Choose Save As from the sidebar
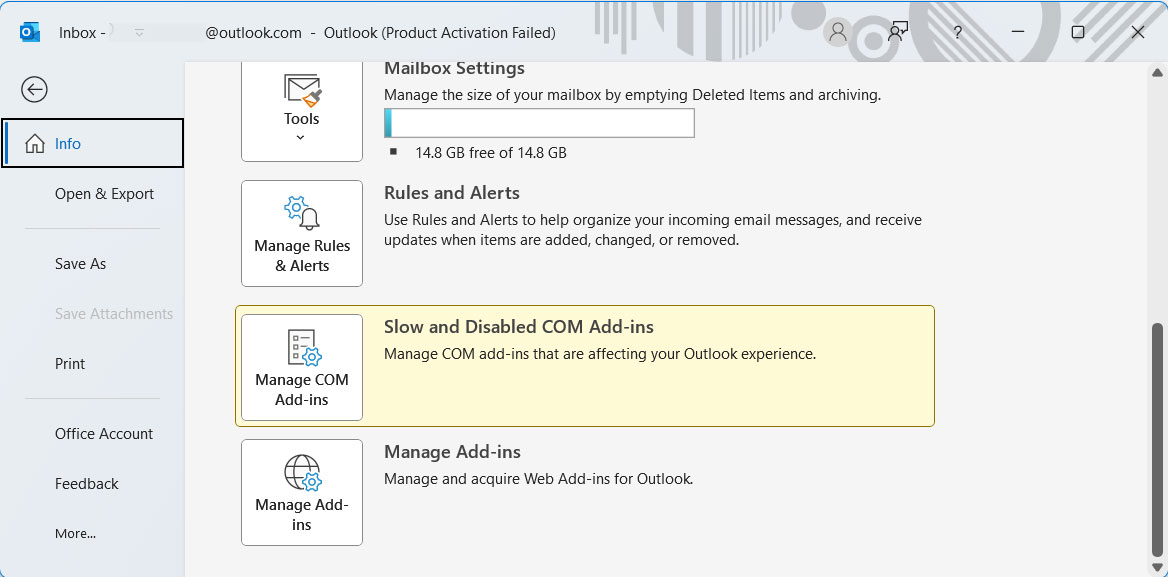 pyautogui.click(x=80, y=263)
